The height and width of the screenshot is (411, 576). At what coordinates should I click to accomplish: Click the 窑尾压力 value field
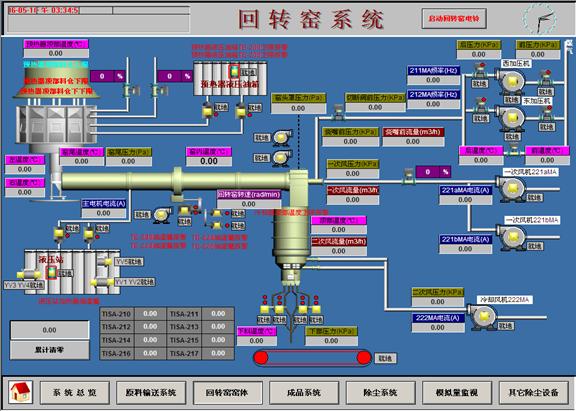coord(128,161)
